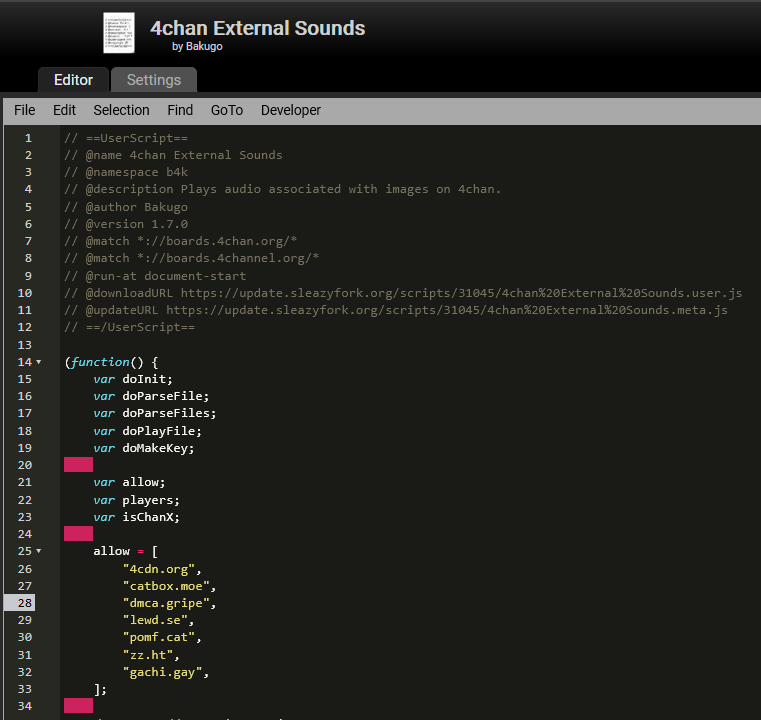Click the var doParseFile; line

click(x=151, y=396)
